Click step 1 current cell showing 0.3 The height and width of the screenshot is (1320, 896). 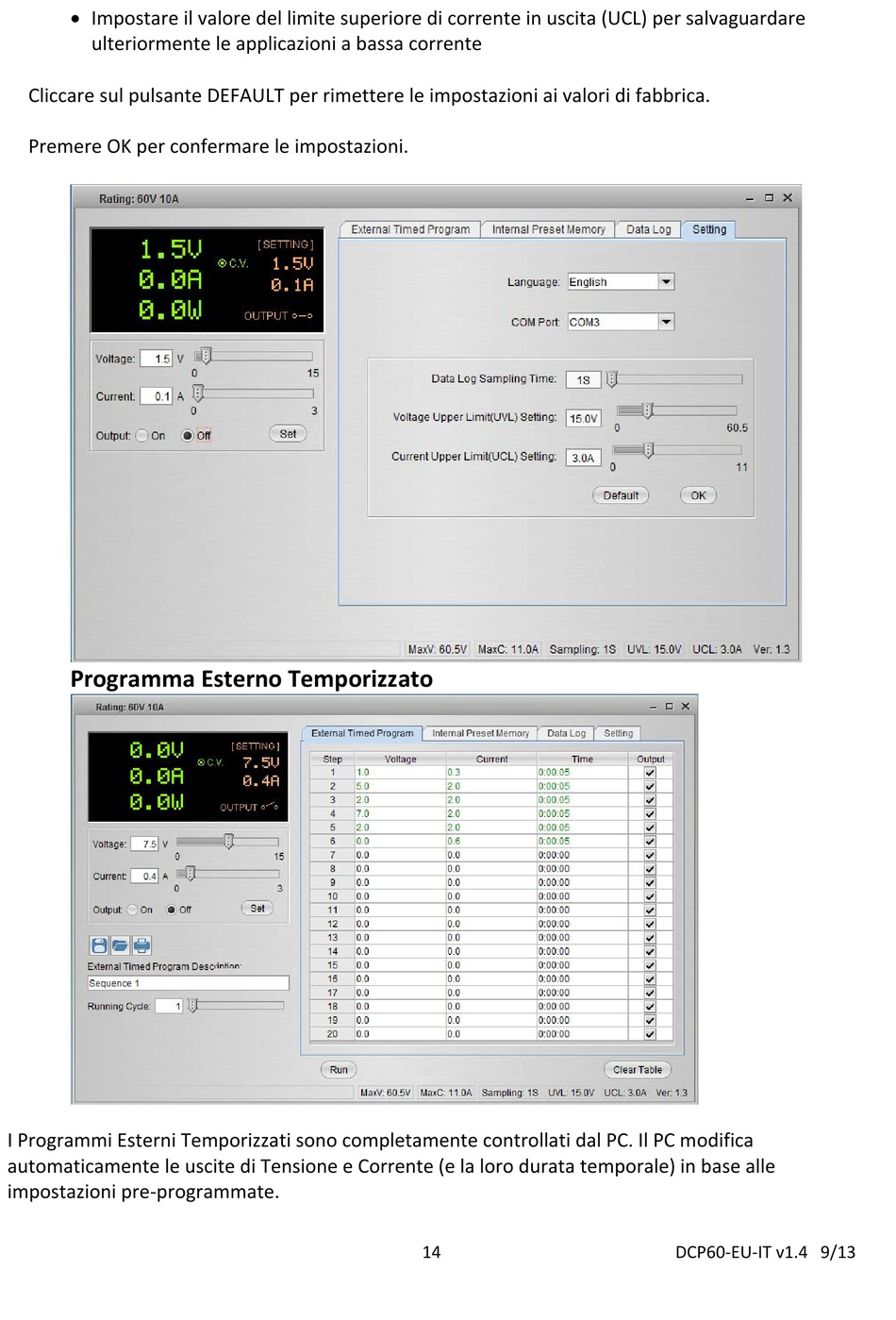pos(491,773)
